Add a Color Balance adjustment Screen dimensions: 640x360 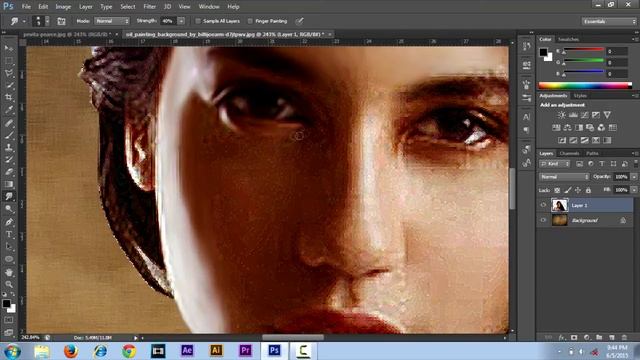coord(567,128)
